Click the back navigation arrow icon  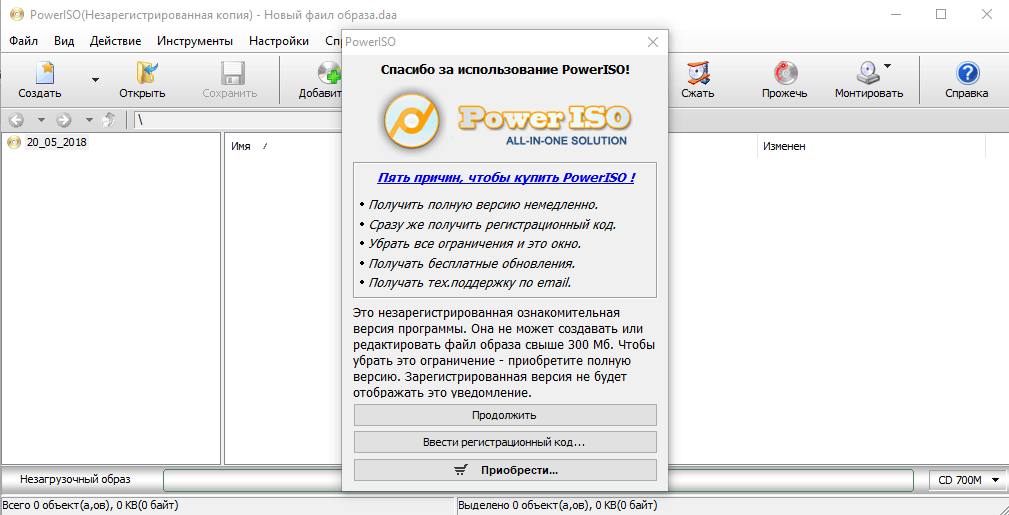pos(17,120)
